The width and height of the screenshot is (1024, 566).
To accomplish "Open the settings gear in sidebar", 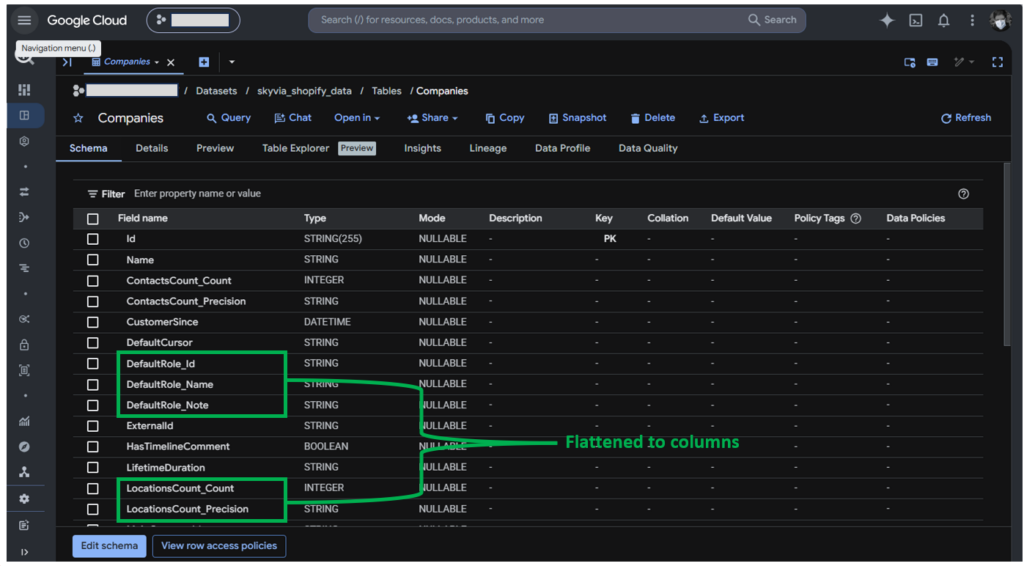I will tap(24, 499).
